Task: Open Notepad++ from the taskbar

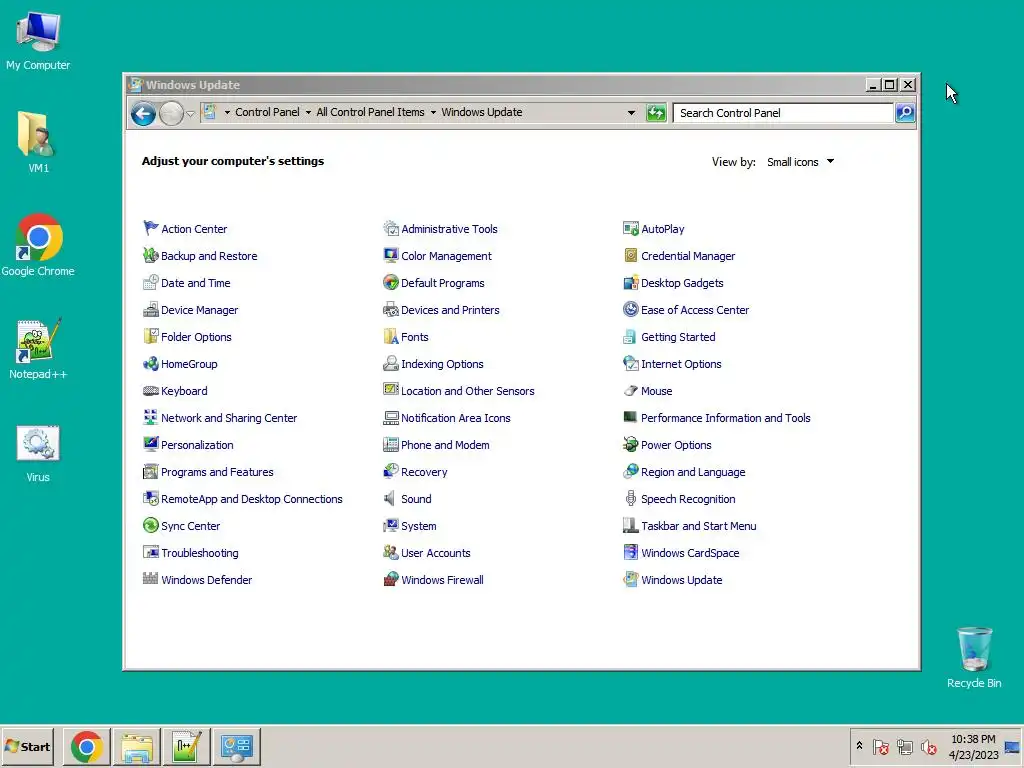Action: 187,746
